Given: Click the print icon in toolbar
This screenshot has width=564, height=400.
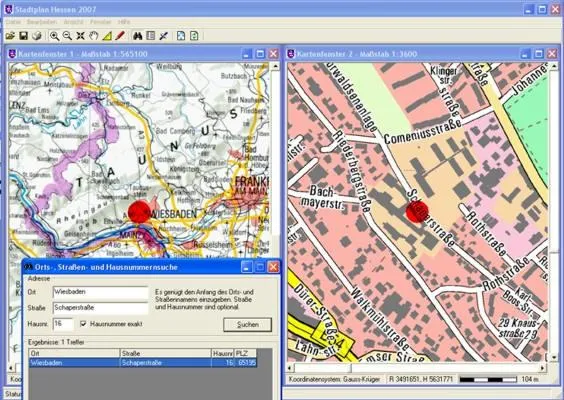Looking at the screenshot, I should [37, 36].
